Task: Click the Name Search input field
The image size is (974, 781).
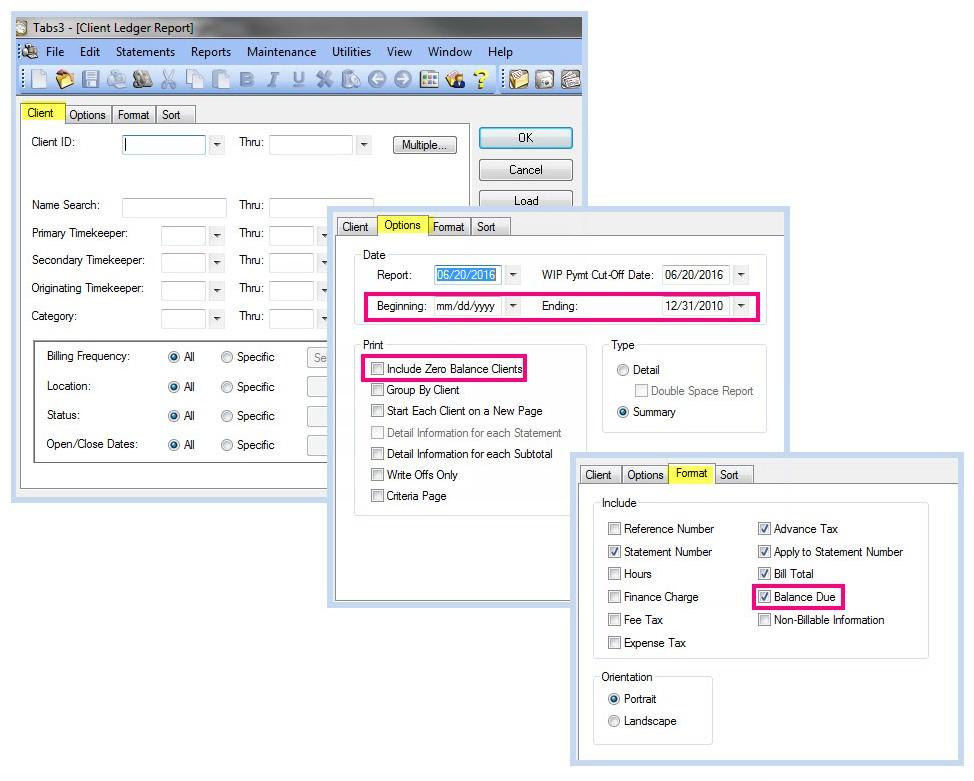Action: [174, 208]
